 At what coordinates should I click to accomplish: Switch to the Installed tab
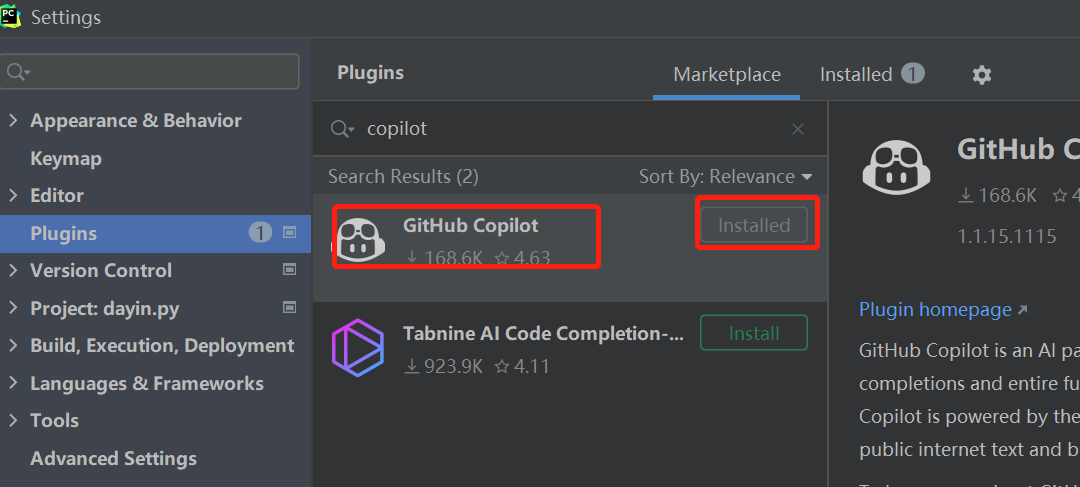point(872,74)
